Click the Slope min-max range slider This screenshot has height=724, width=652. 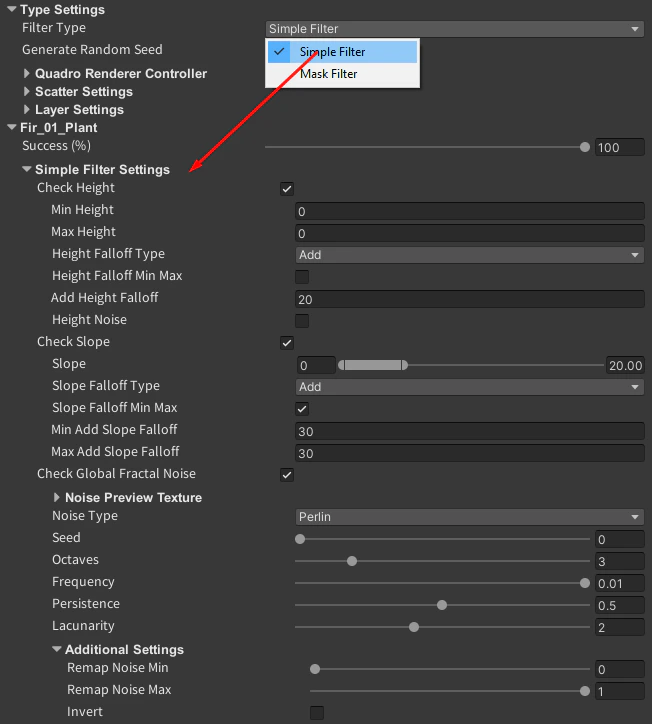(471, 365)
